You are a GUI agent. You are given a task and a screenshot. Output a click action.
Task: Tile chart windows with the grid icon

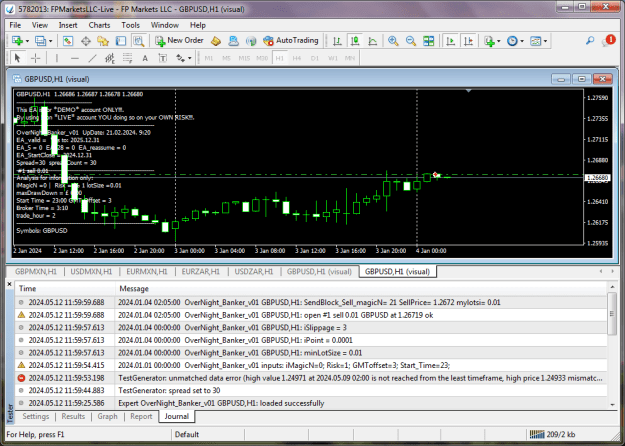[x=428, y=41]
